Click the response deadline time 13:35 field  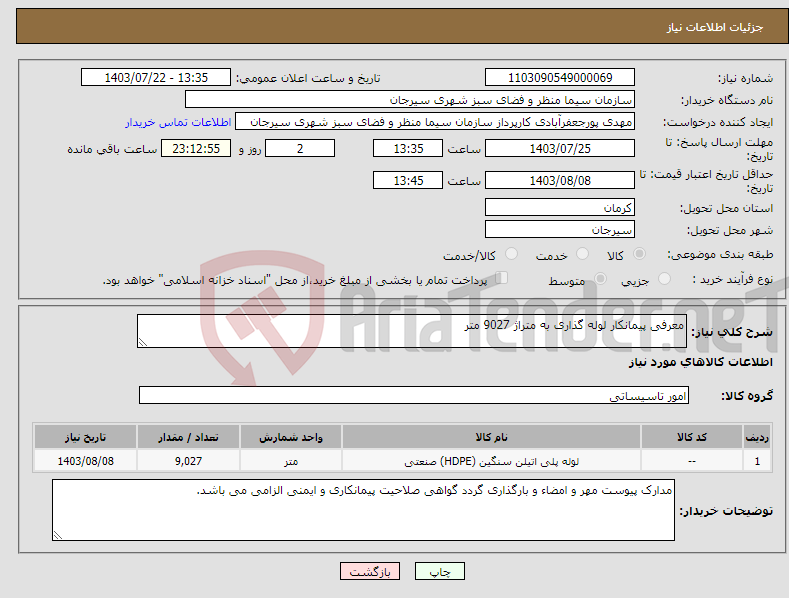click(x=408, y=148)
